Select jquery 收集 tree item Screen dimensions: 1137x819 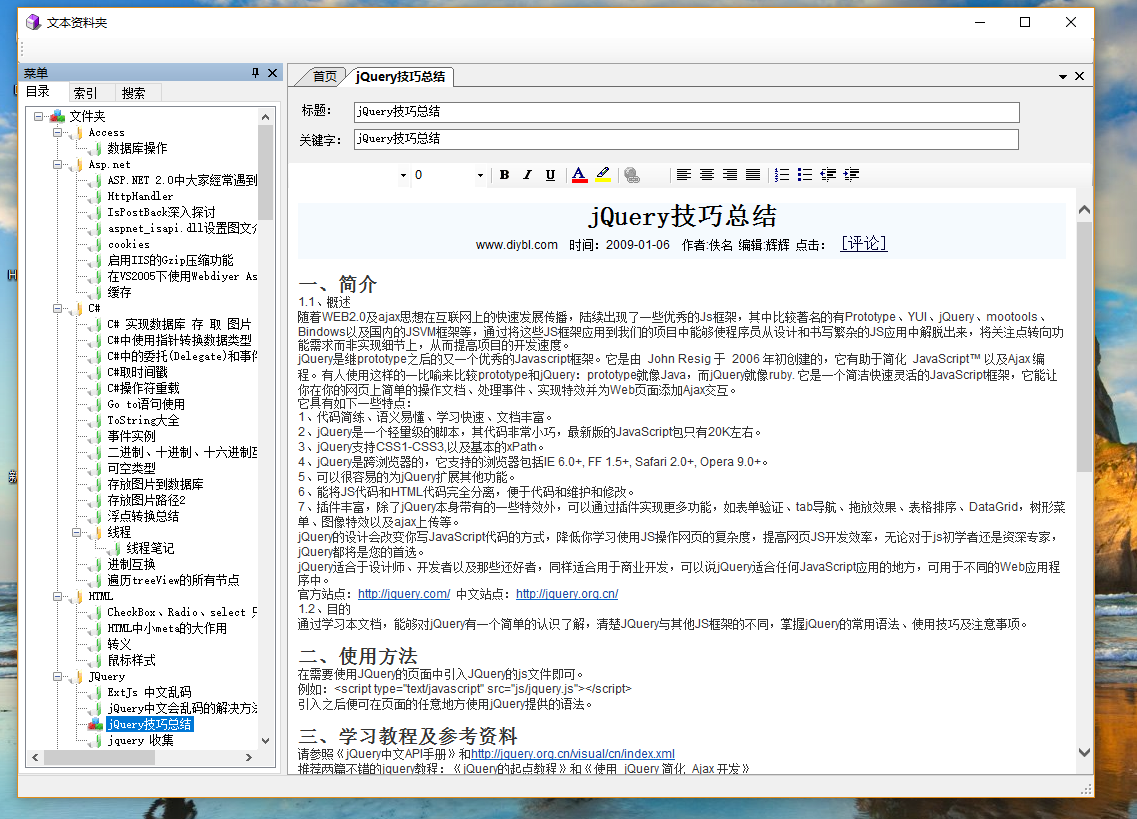[x=141, y=740]
